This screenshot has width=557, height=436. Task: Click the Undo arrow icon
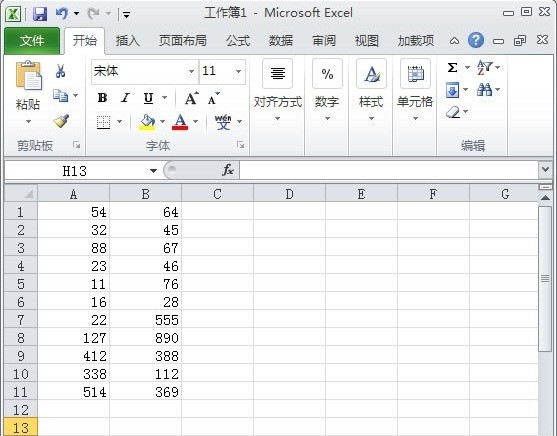pyautogui.click(x=62, y=14)
